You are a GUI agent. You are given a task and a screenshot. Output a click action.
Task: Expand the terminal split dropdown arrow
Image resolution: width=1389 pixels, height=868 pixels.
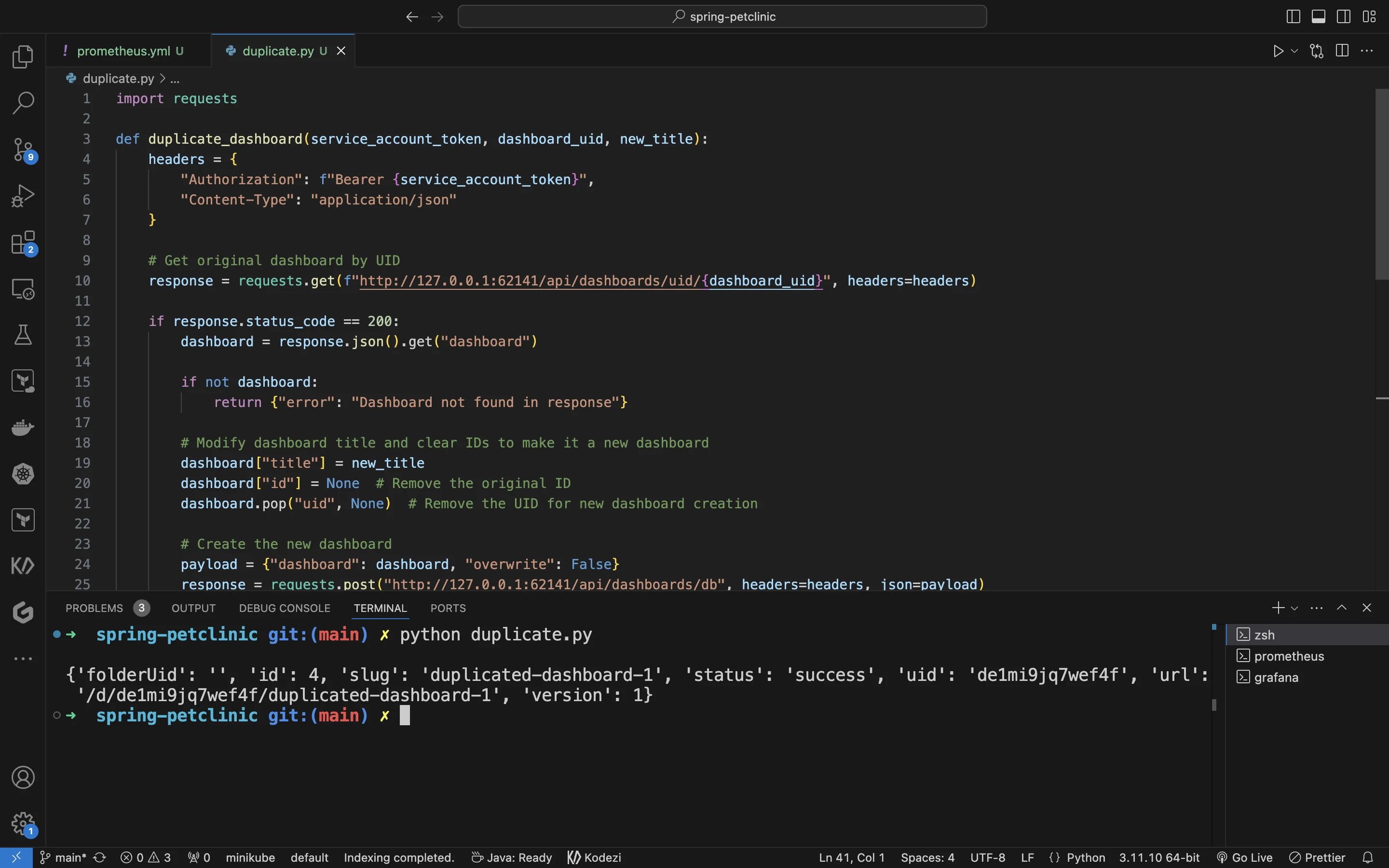[1294, 608]
